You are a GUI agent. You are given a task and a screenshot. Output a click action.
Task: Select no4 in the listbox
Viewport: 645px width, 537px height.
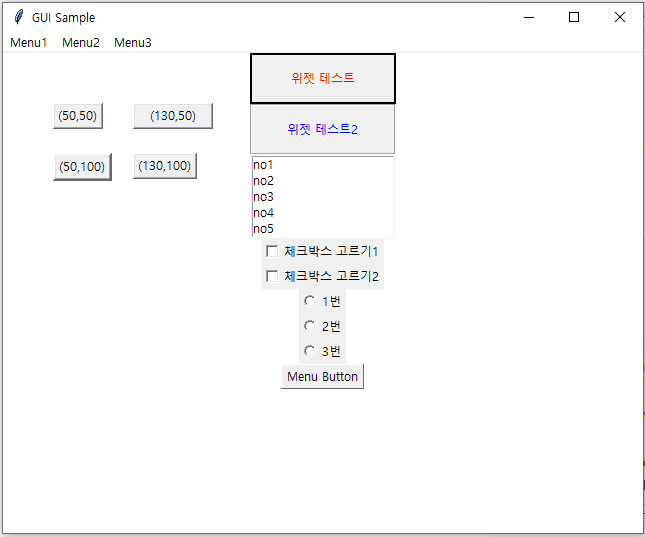coord(323,213)
